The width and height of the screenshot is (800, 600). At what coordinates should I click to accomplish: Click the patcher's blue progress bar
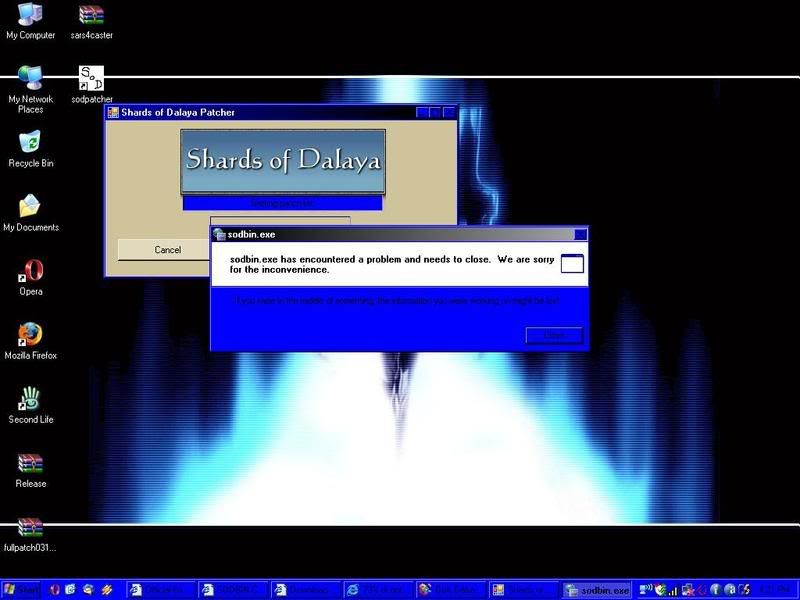(x=282, y=203)
